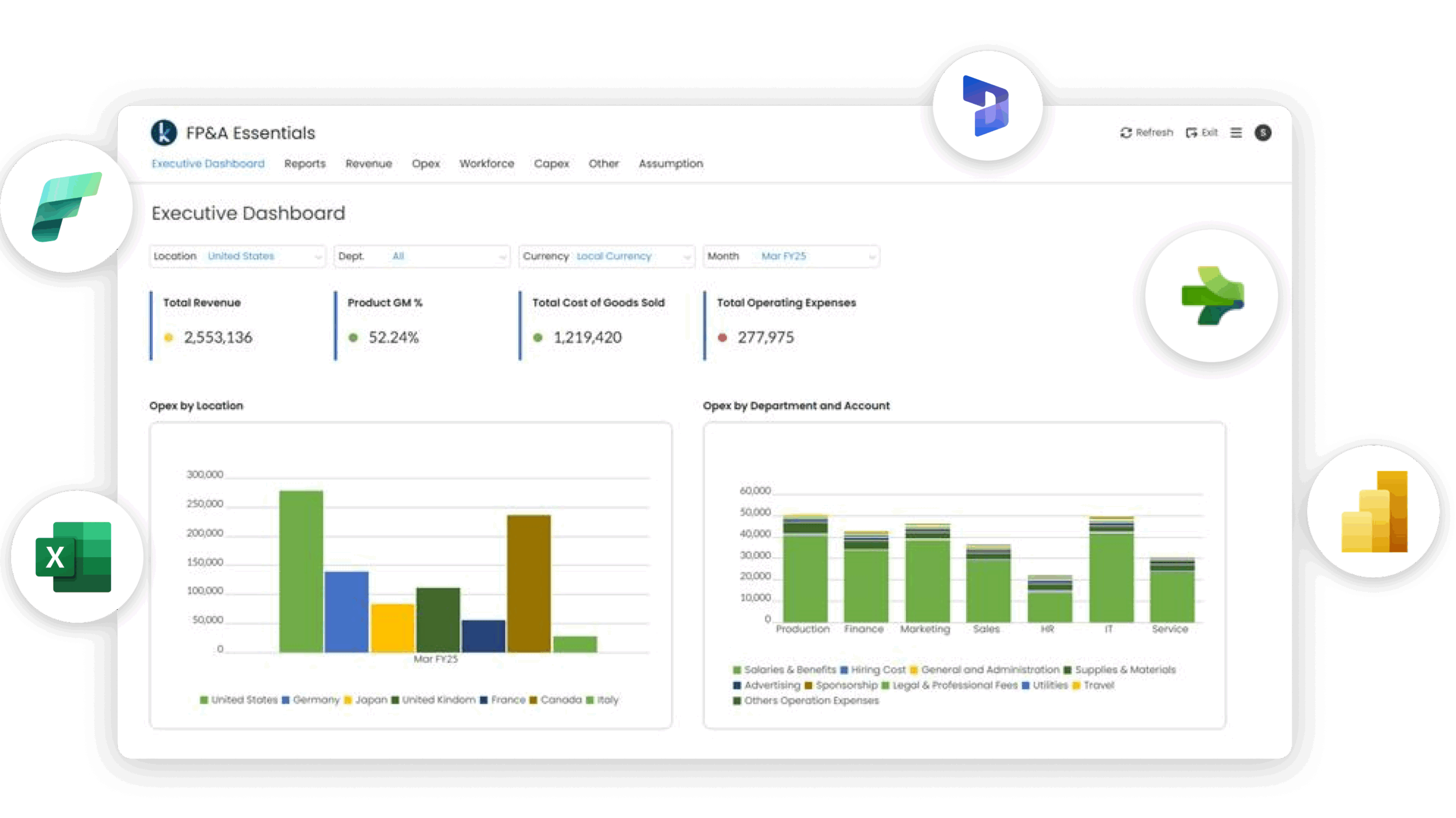Viewport: 1456px width, 818px height.
Task: Open the Location dropdown
Action: coord(237,256)
